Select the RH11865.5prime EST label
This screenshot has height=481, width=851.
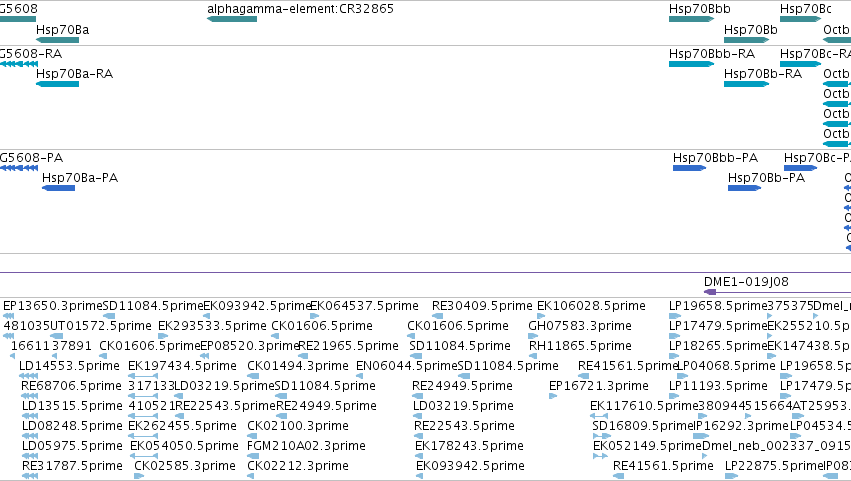pos(580,346)
